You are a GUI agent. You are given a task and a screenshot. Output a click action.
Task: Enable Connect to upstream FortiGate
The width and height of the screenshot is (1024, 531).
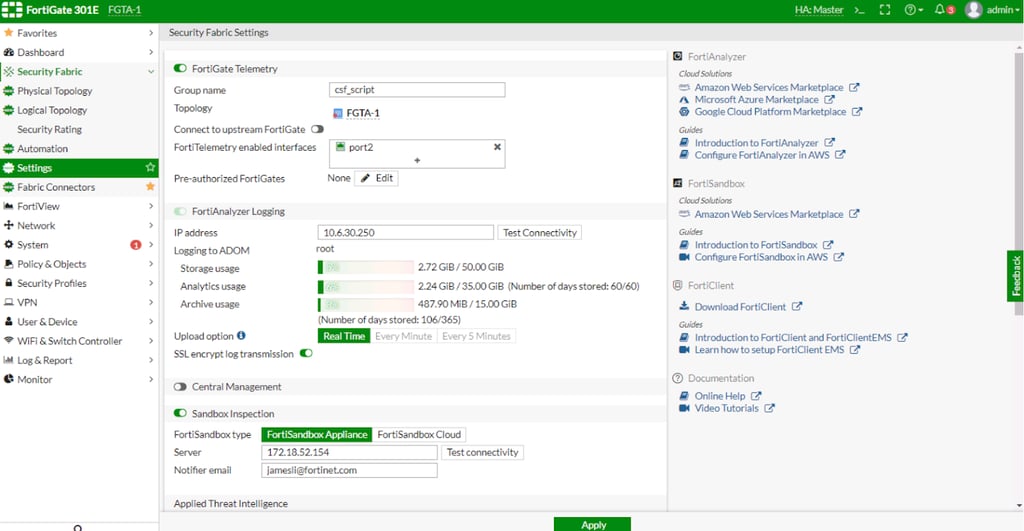pos(317,129)
